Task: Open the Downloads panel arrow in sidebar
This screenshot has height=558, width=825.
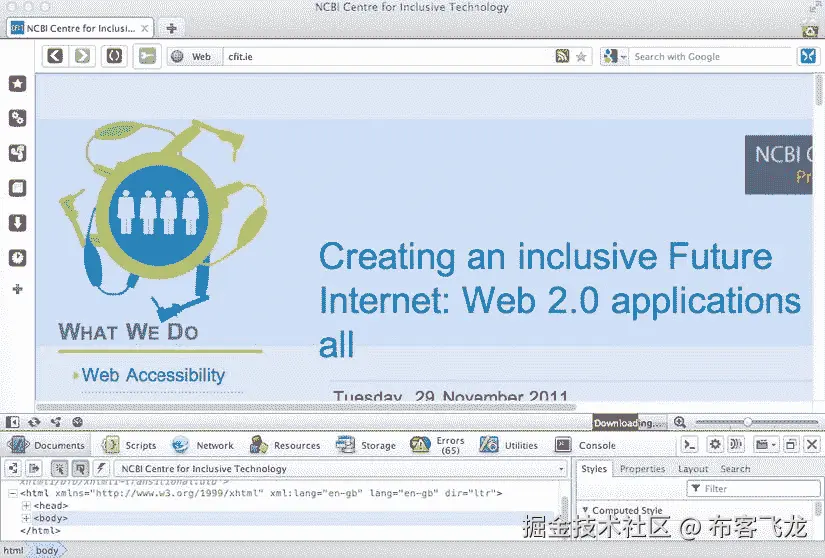Action: click(17, 223)
